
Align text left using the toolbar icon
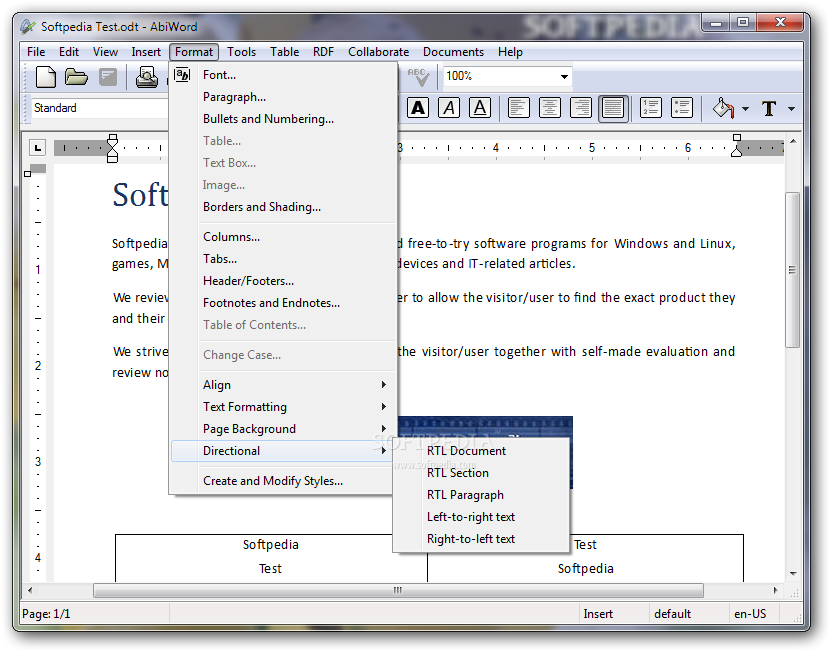[x=518, y=108]
